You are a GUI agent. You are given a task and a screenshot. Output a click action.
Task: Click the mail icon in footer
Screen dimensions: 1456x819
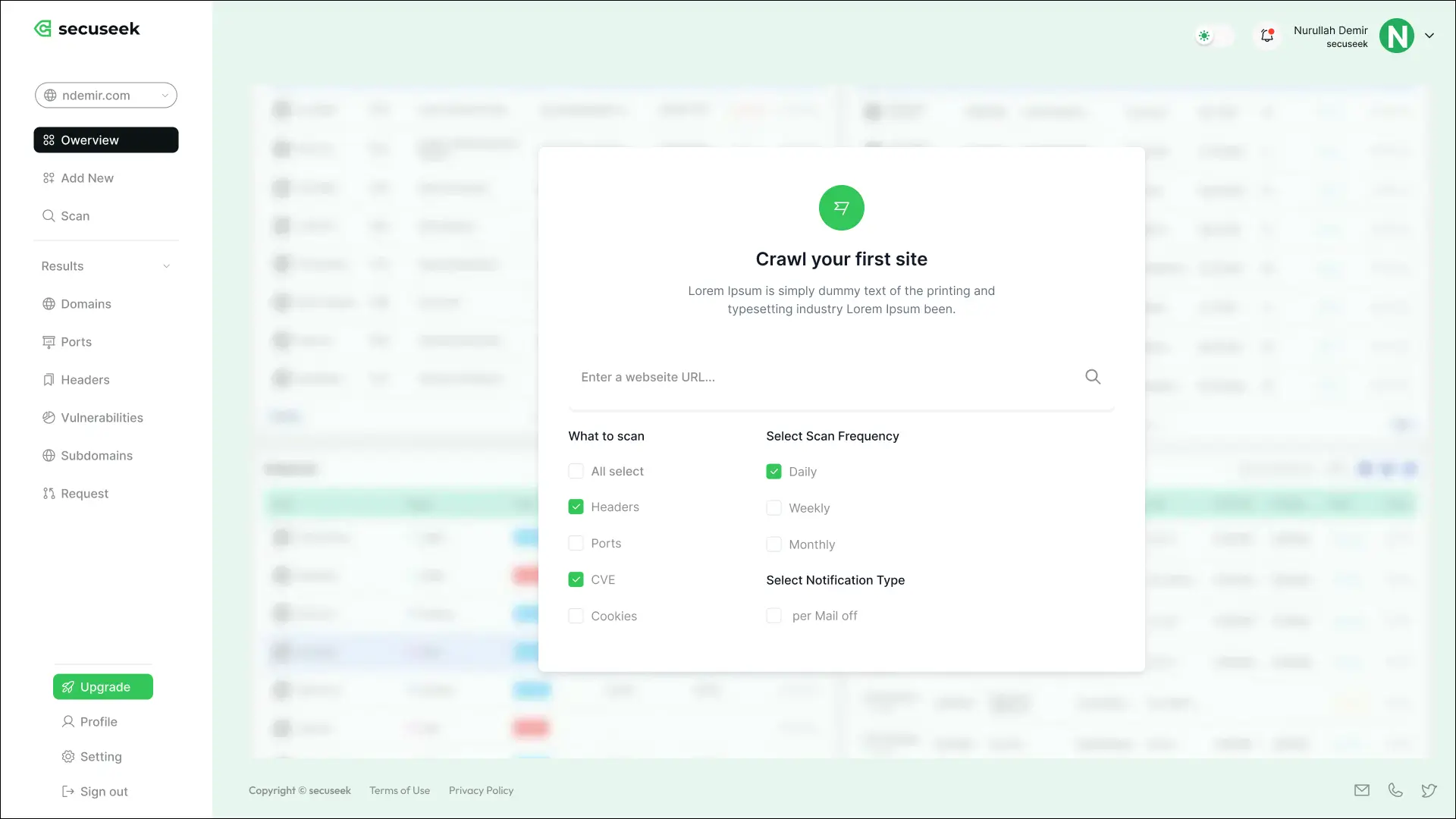pos(1362,790)
